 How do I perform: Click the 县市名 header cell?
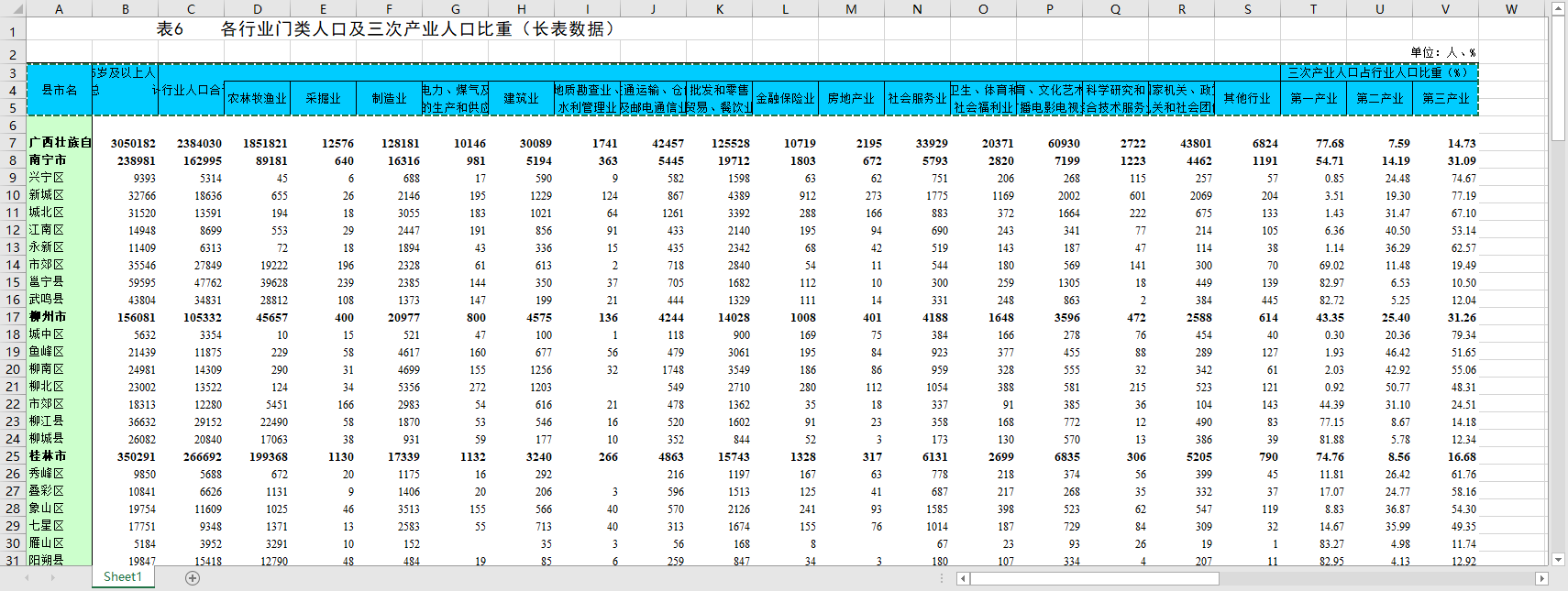tap(60, 90)
